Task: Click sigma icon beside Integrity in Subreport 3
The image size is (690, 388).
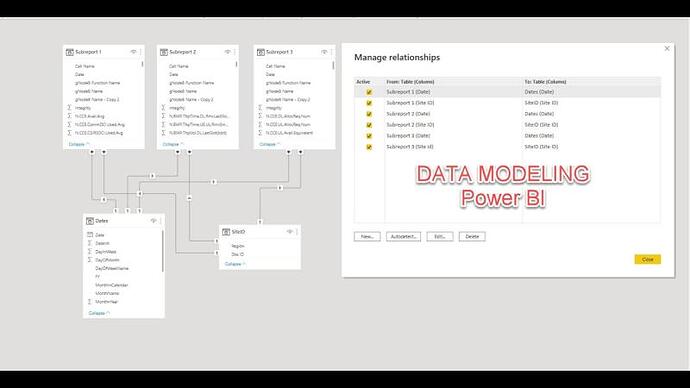Action: coord(260,108)
